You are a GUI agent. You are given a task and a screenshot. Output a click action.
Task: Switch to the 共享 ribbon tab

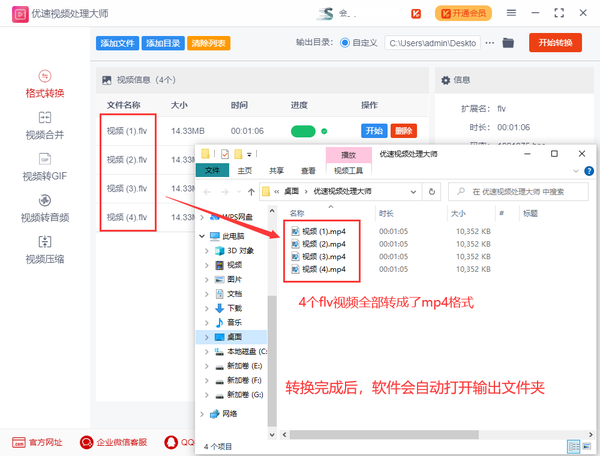click(276, 171)
